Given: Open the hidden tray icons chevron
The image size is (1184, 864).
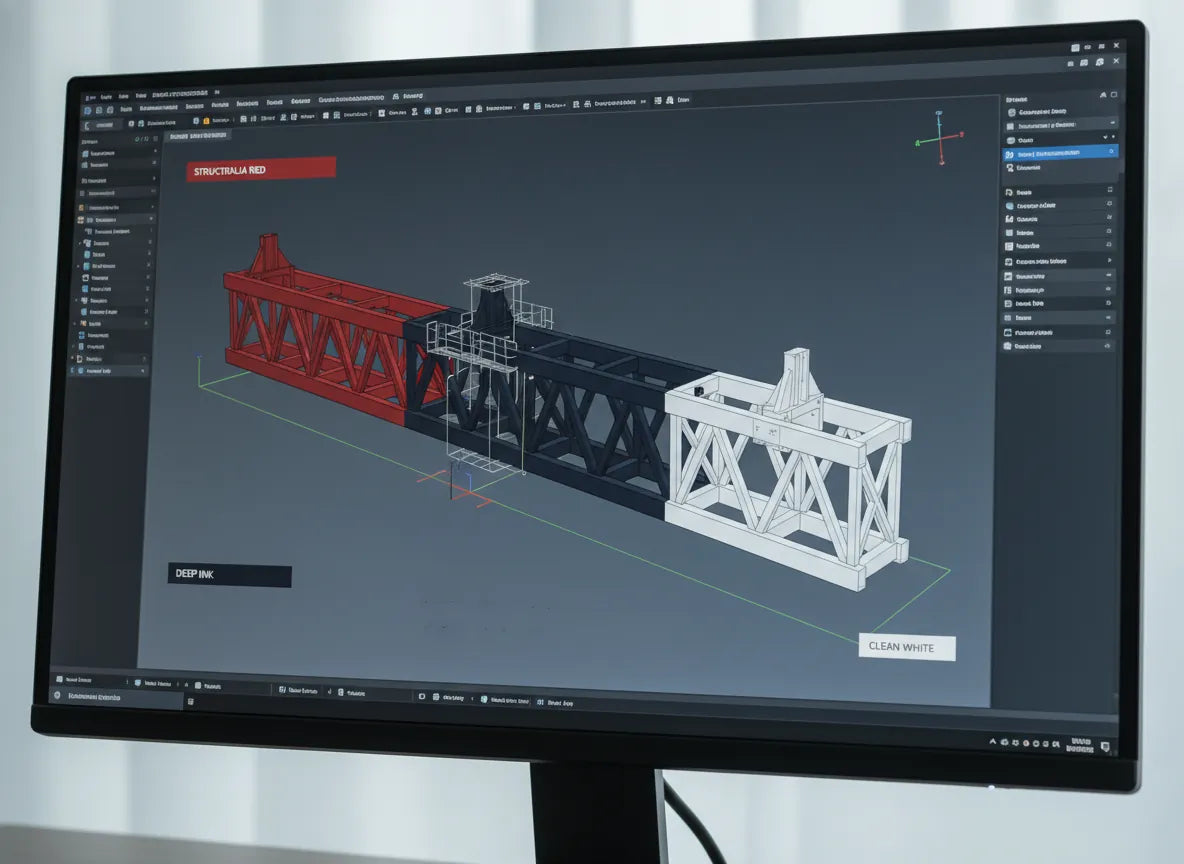Looking at the screenshot, I should [x=993, y=742].
